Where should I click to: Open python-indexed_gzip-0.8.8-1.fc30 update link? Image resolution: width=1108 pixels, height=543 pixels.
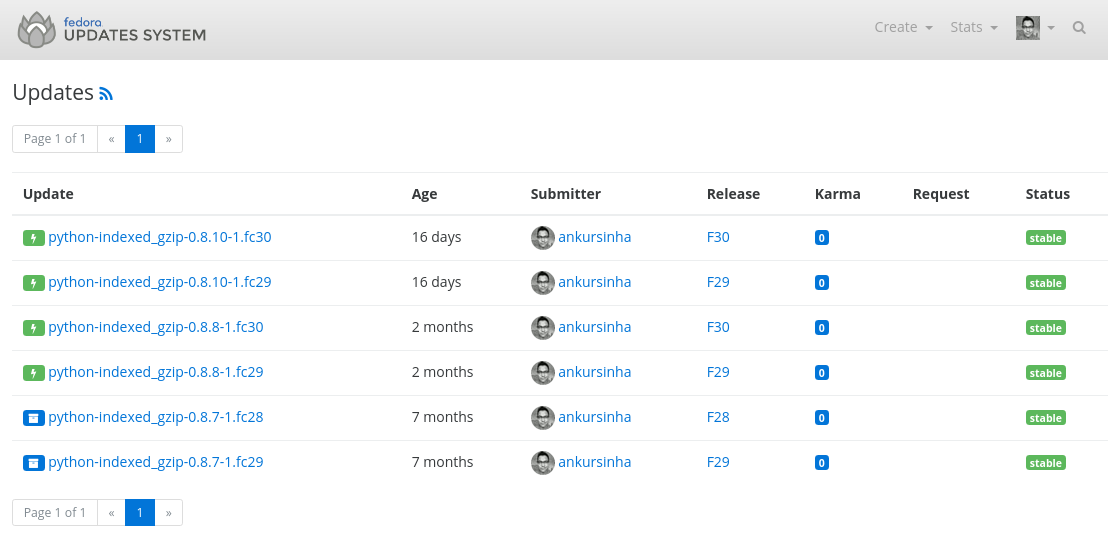pos(155,327)
